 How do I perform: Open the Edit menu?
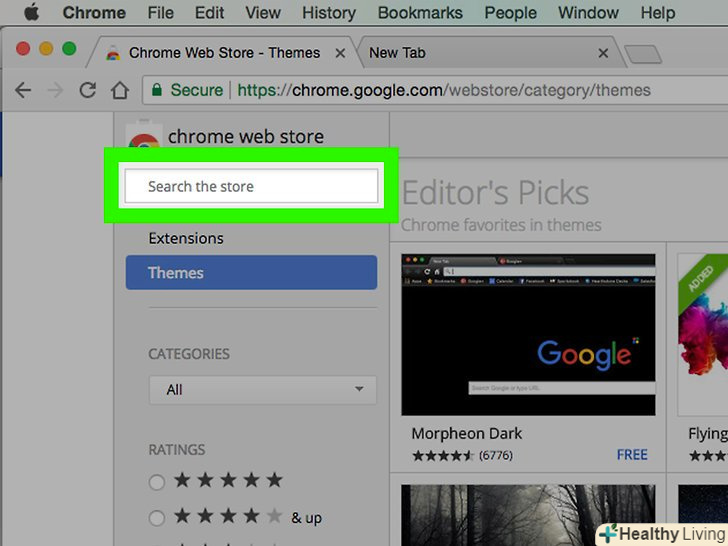tap(209, 13)
